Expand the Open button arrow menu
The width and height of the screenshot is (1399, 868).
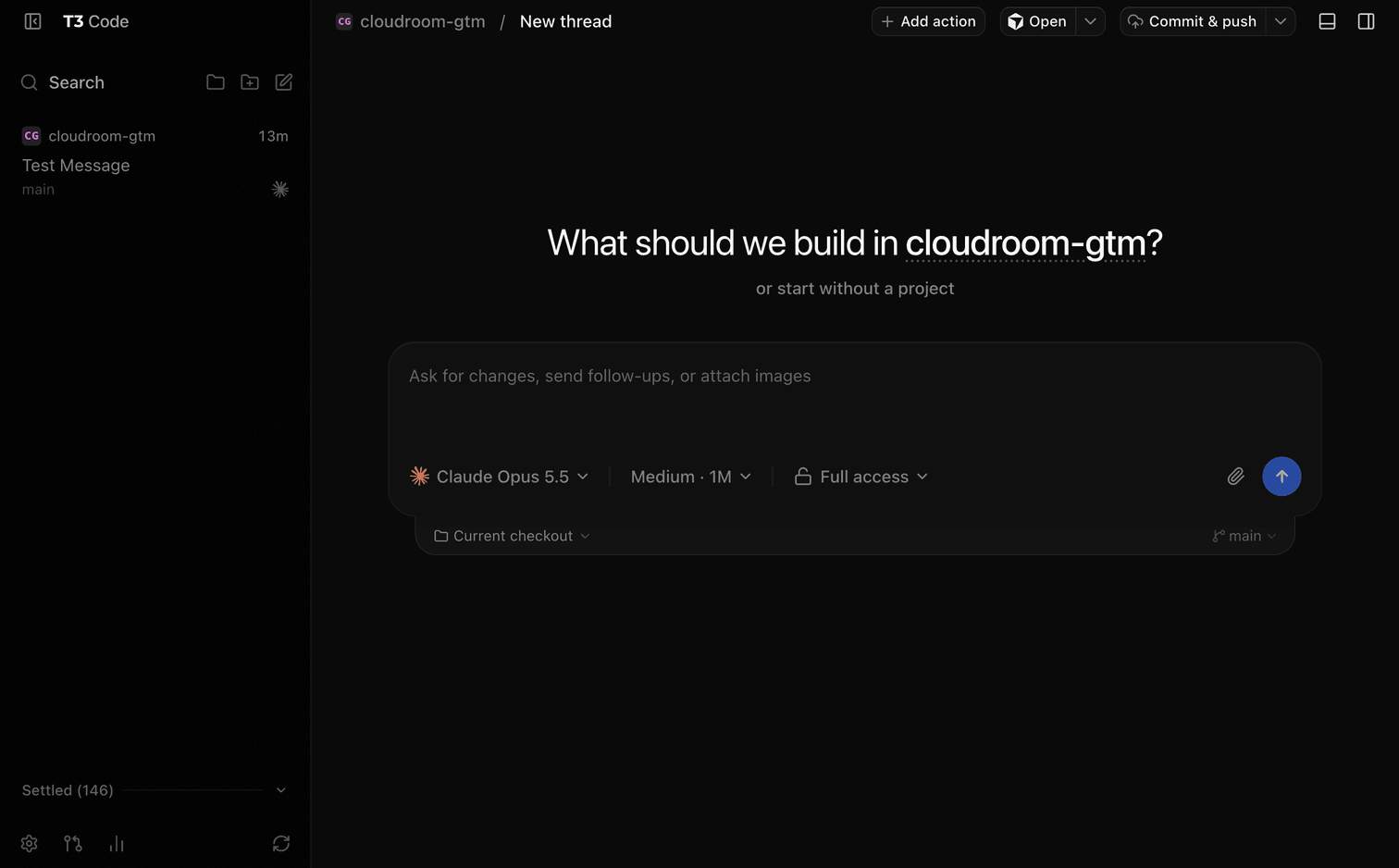click(x=1090, y=21)
